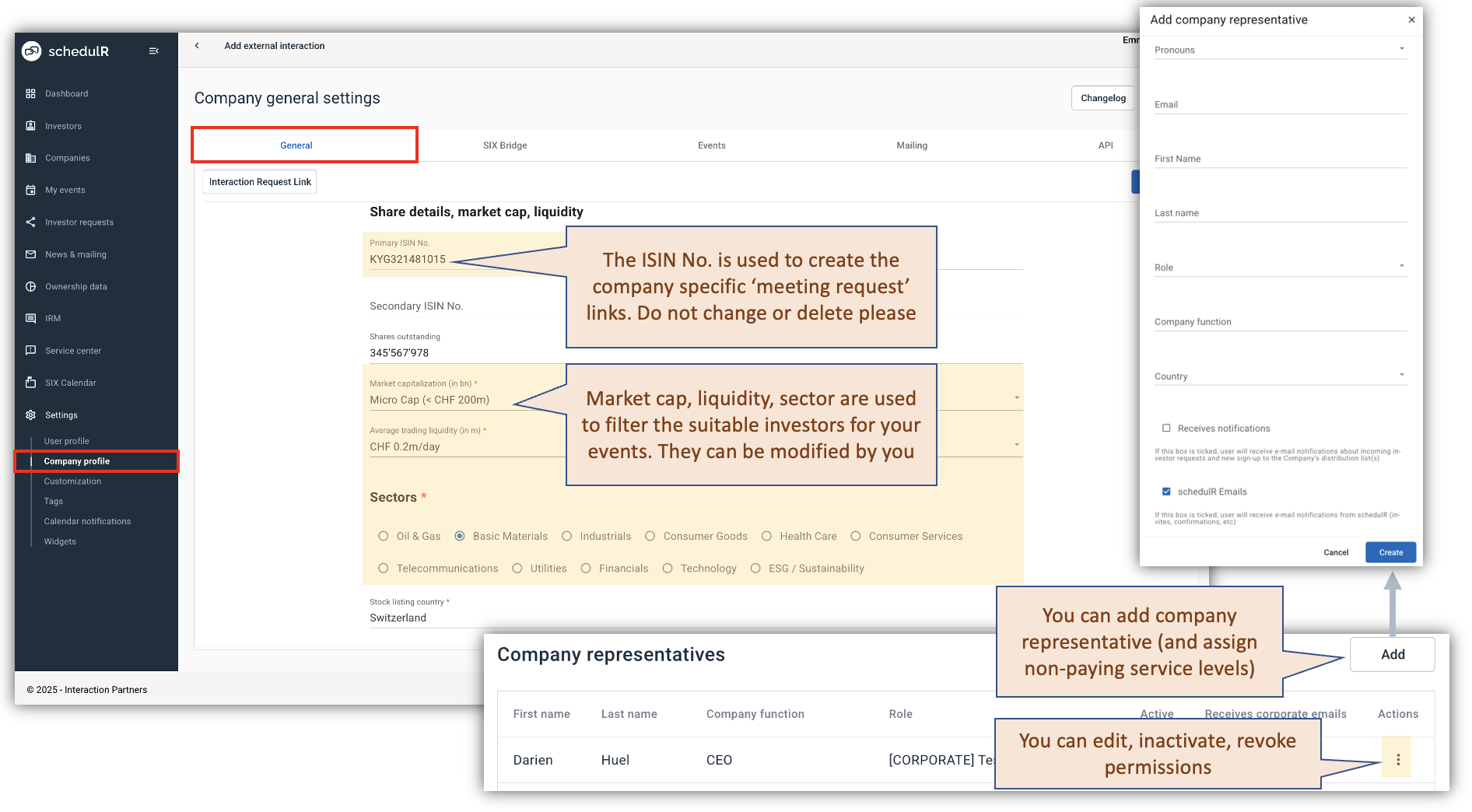The width and height of the screenshot is (1472, 812).
Task: Collapse the schedulR sidebar
Action: point(153,51)
